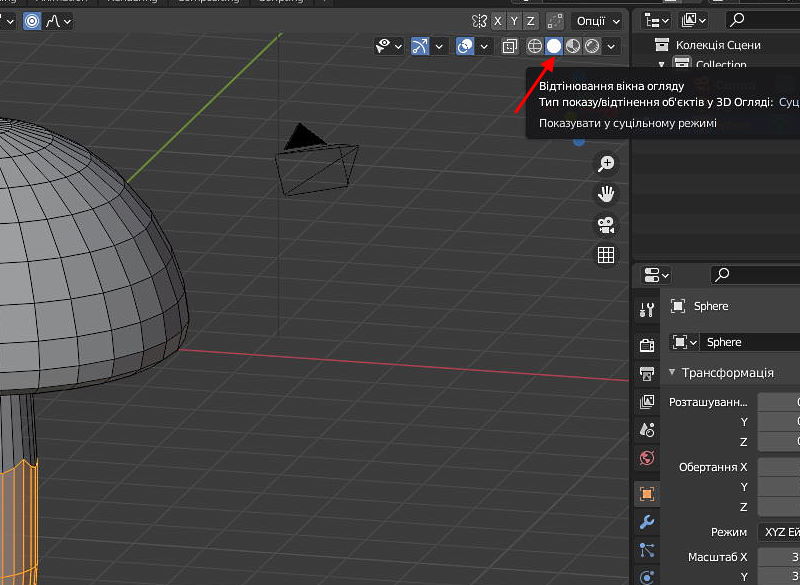Open overlays settings dropdown arrow
This screenshot has width=800, height=585.
pos(484,46)
